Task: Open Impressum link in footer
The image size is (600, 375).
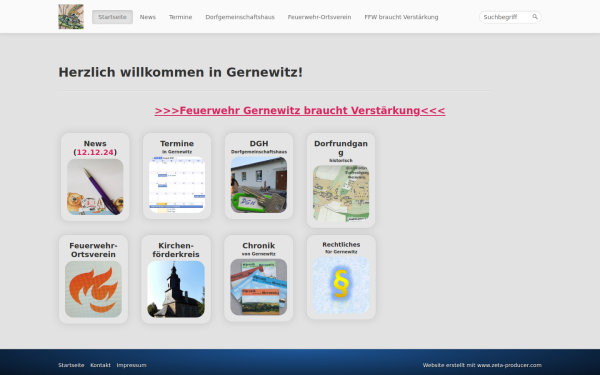Action: (x=131, y=365)
